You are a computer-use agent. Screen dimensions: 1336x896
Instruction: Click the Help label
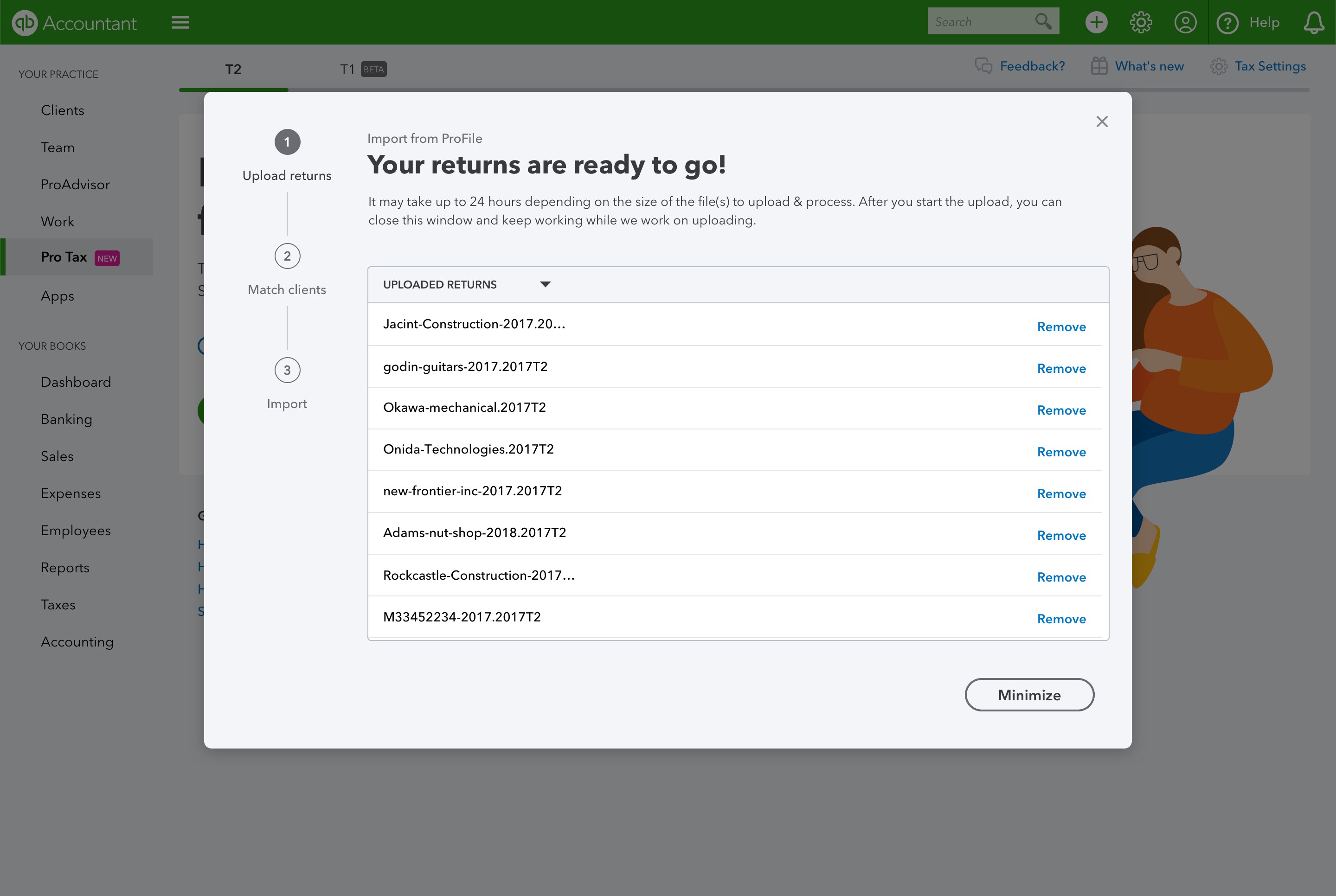pyautogui.click(x=1264, y=22)
